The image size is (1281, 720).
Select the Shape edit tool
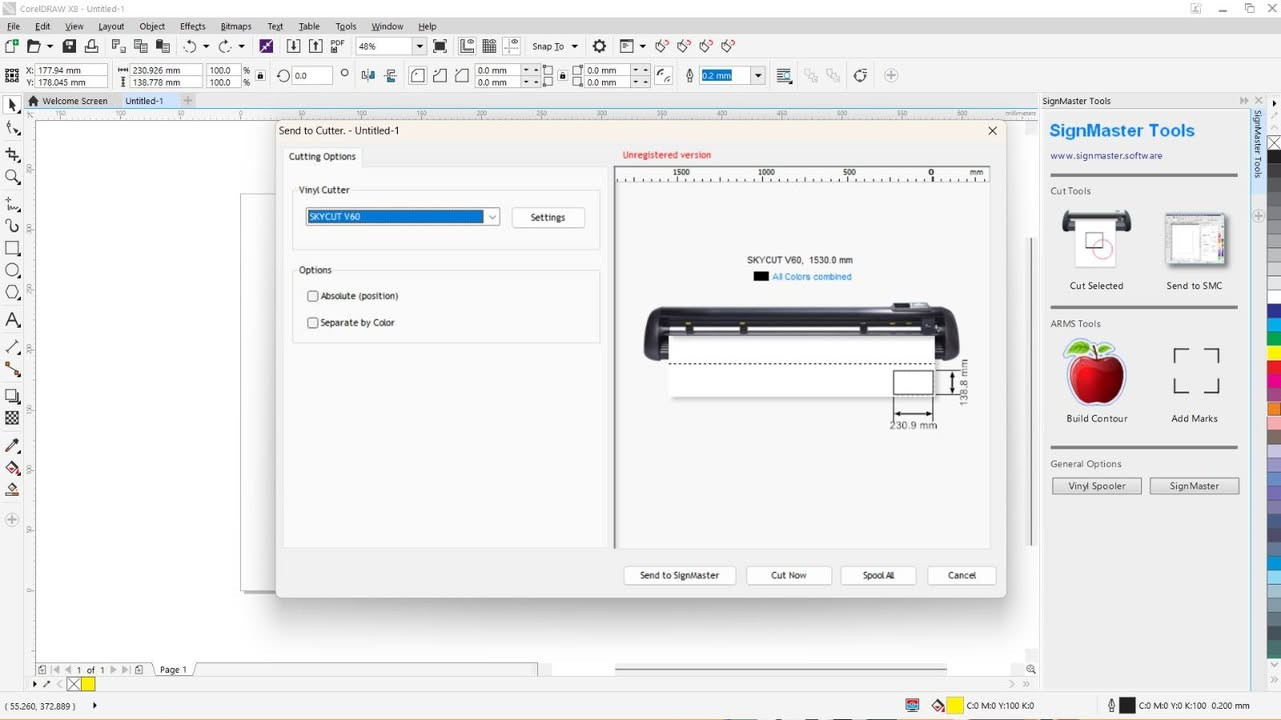pyautogui.click(x=12, y=128)
